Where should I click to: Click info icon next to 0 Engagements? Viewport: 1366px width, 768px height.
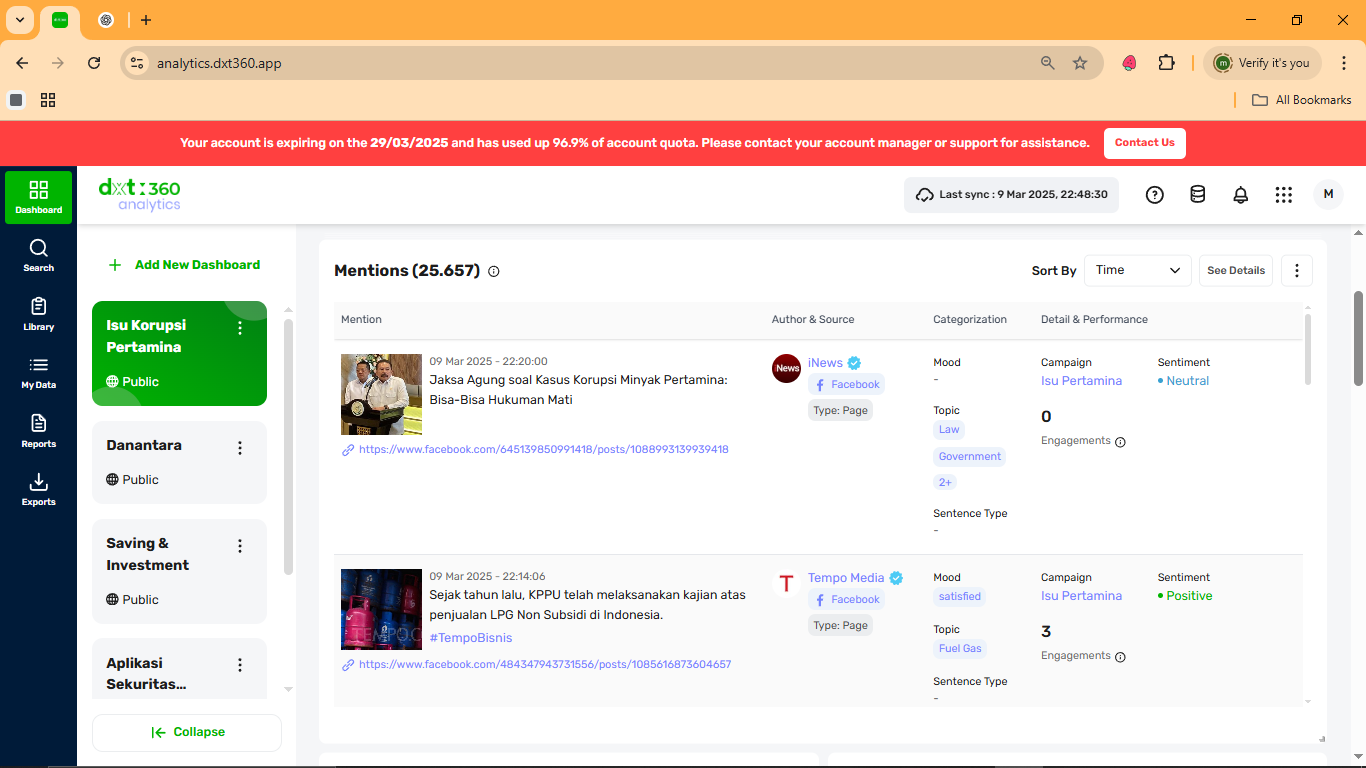(x=1120, y=442)
